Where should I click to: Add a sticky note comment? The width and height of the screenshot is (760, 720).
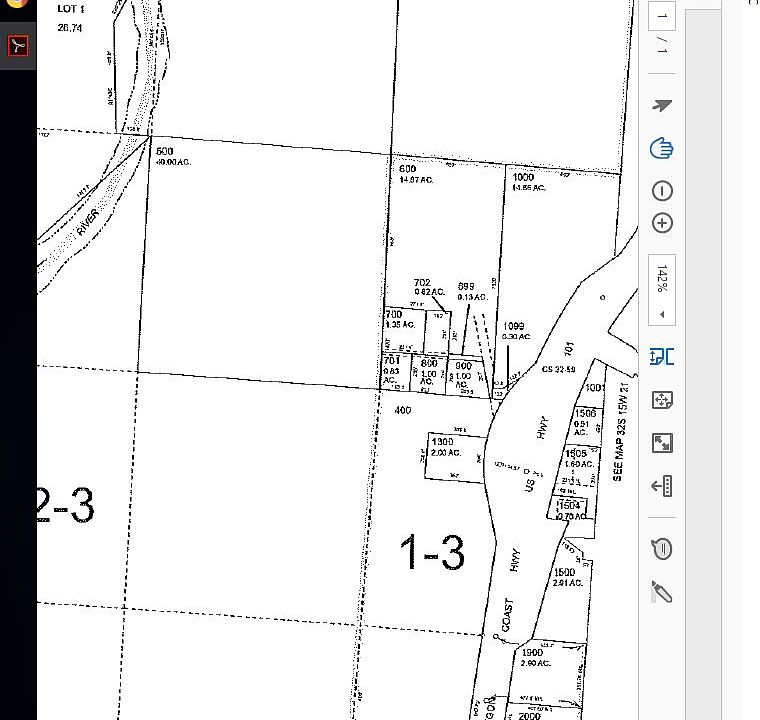[662, 549]
